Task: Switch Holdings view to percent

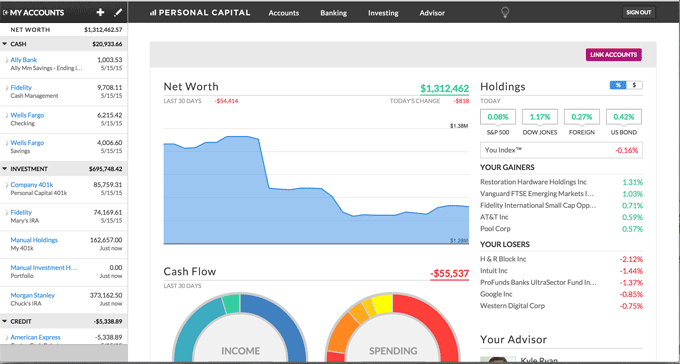Action: [618, 85]
